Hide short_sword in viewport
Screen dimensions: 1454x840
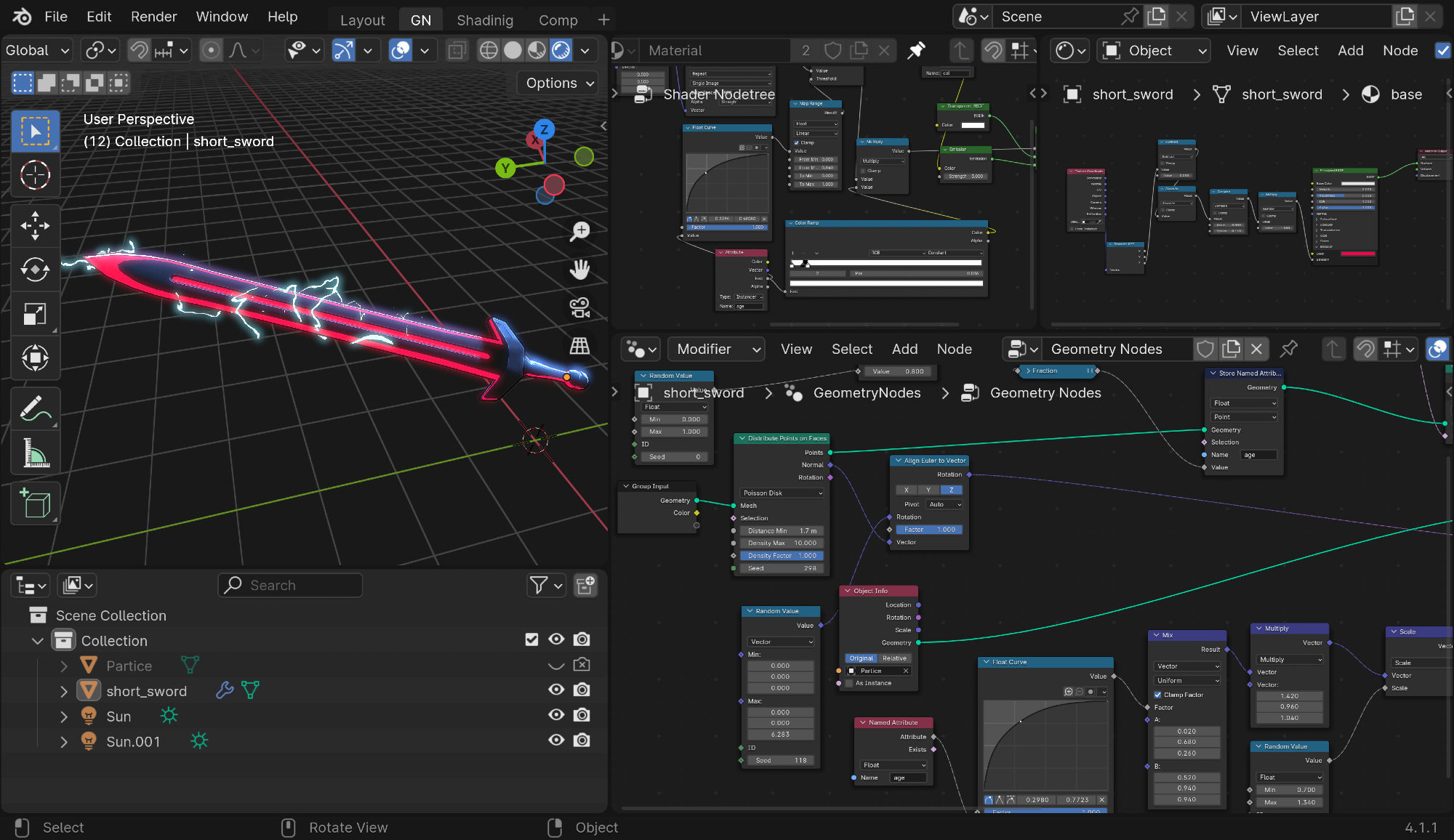coord(556,690)
